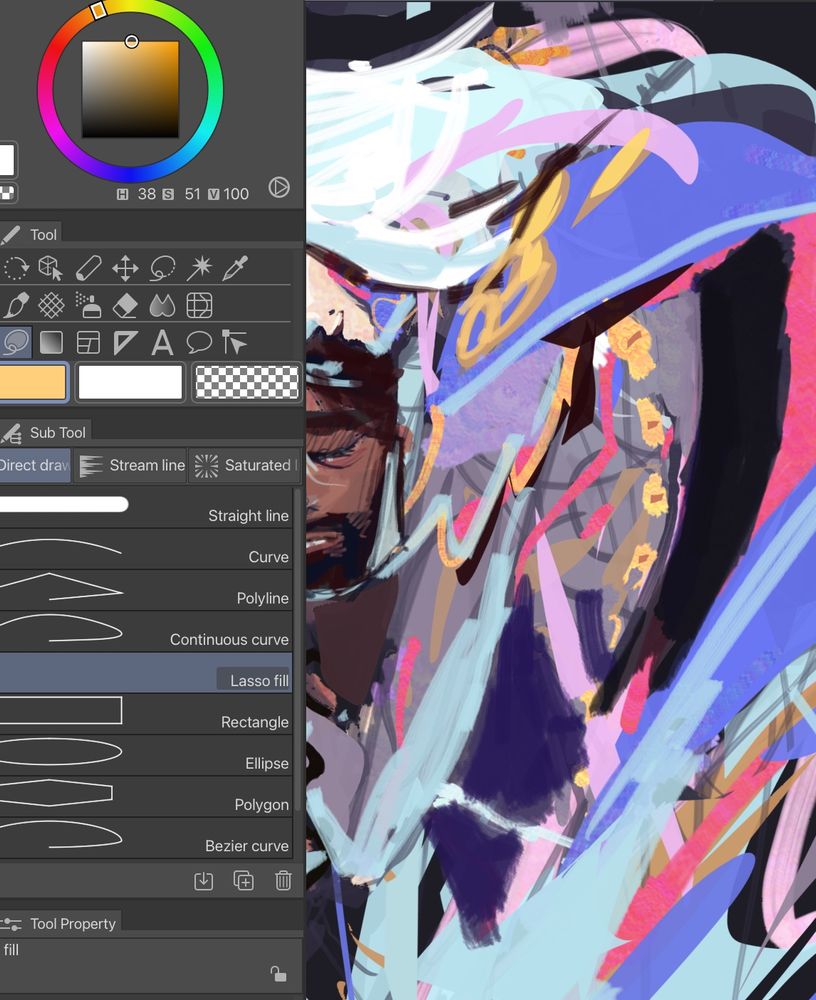Delete the sub tool with trash icon

(x=283, y=880)
